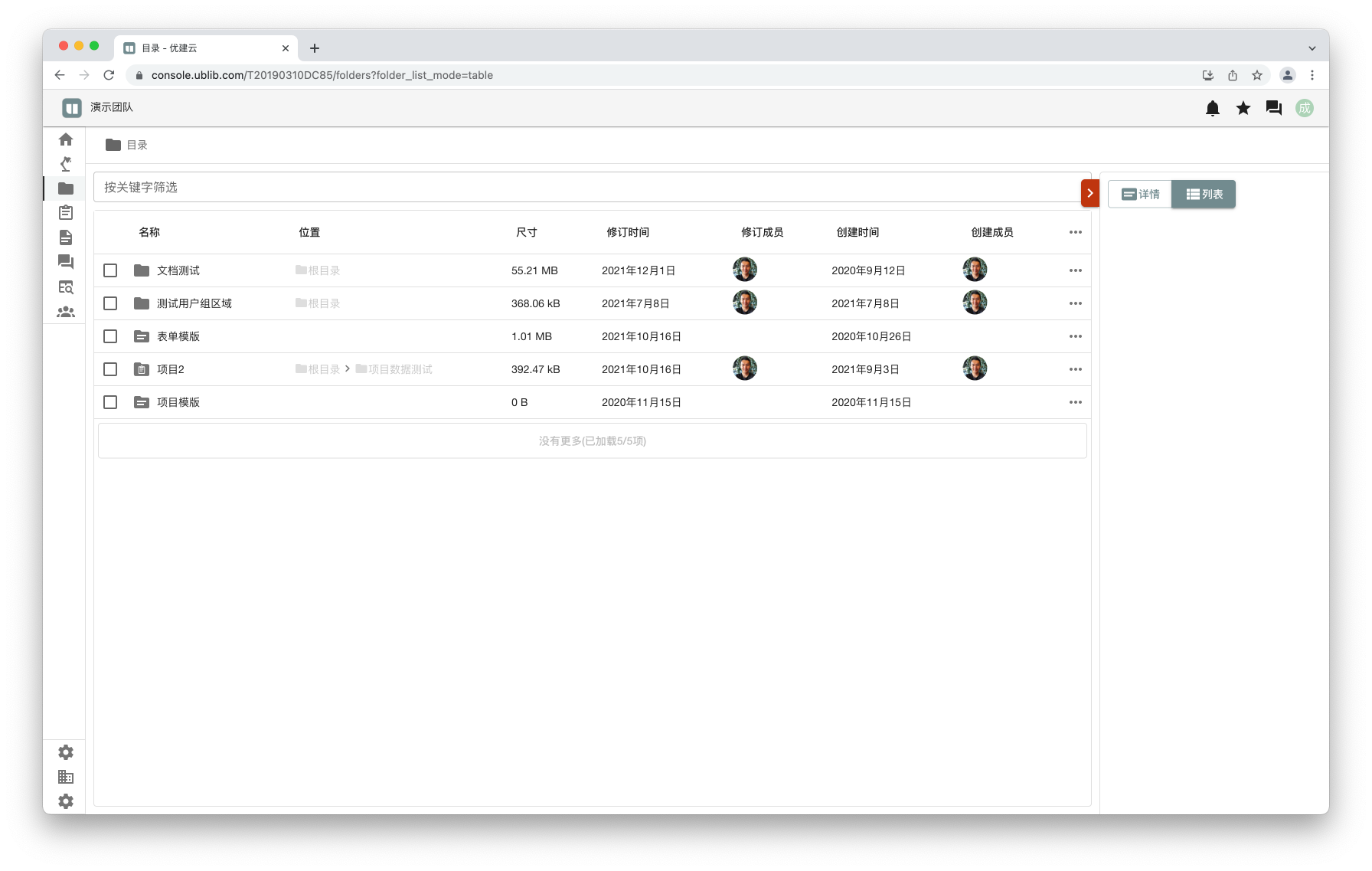The image size is (1372, 871).
Task: Open the more options menu for 测试用户组区域
Action: [x=1075, y=303]
